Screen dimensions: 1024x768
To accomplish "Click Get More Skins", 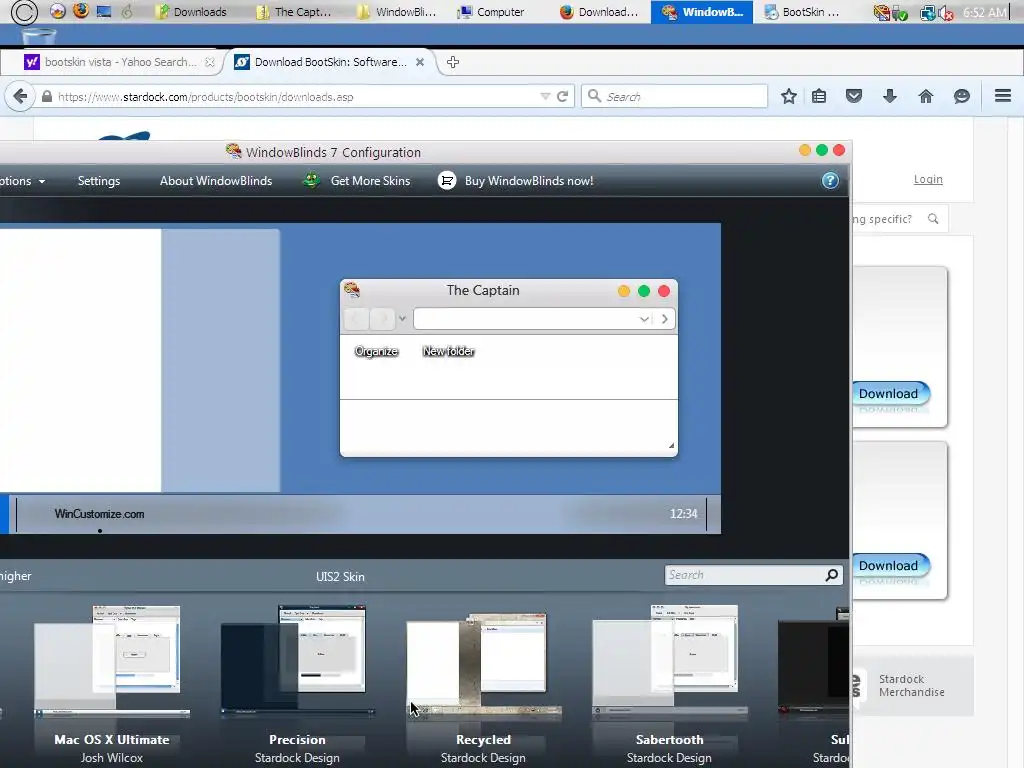I will click(x=370, y=181).
